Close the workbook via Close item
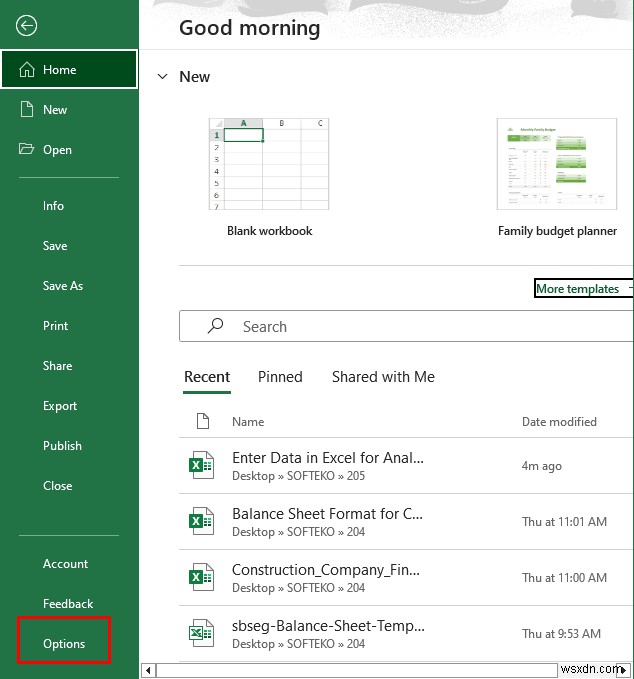Viewport: 634px width, 679px height. pos(58,485)
